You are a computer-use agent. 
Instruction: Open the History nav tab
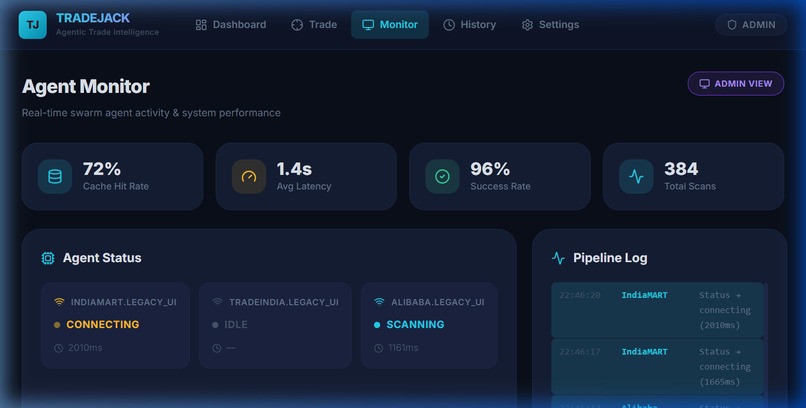point(469,25)
